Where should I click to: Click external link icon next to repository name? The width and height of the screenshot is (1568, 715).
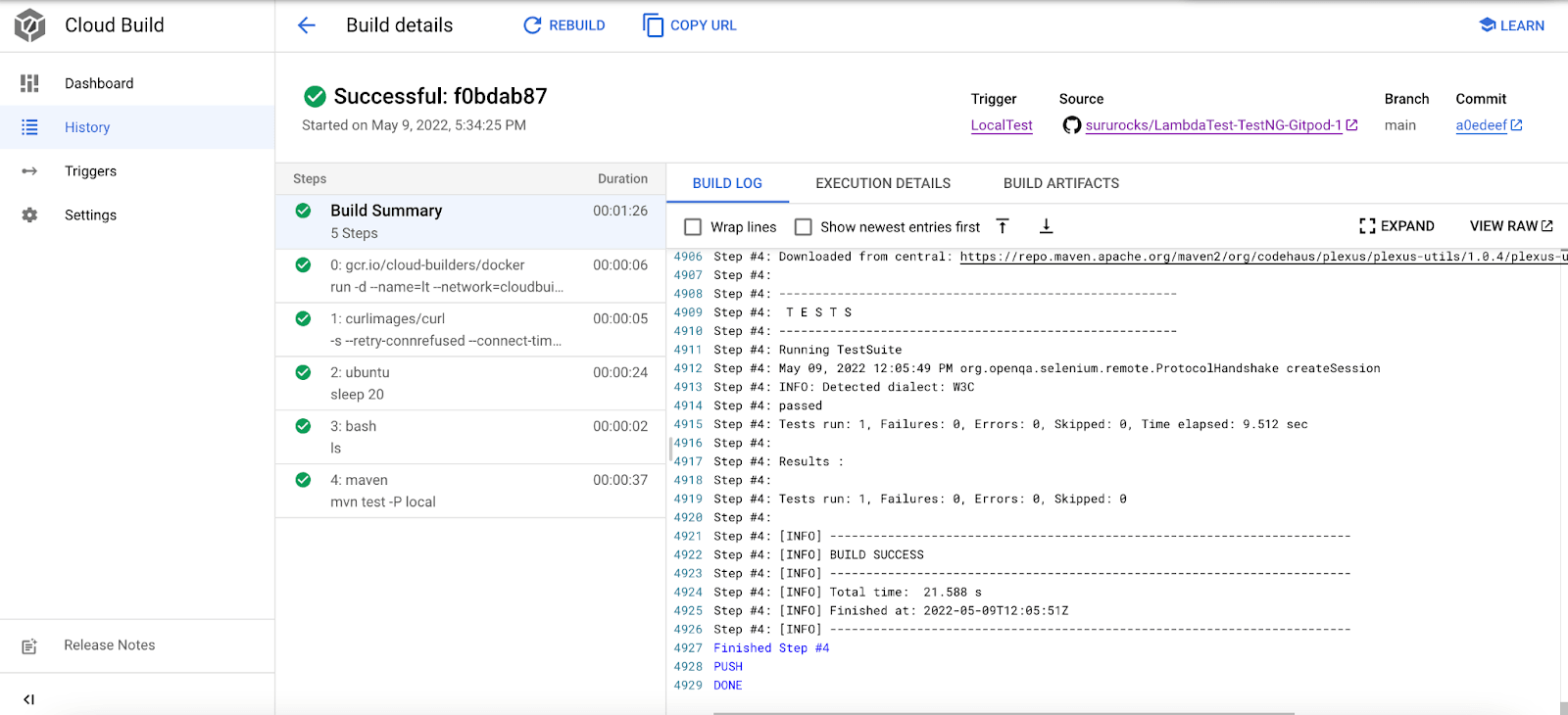1352,125
